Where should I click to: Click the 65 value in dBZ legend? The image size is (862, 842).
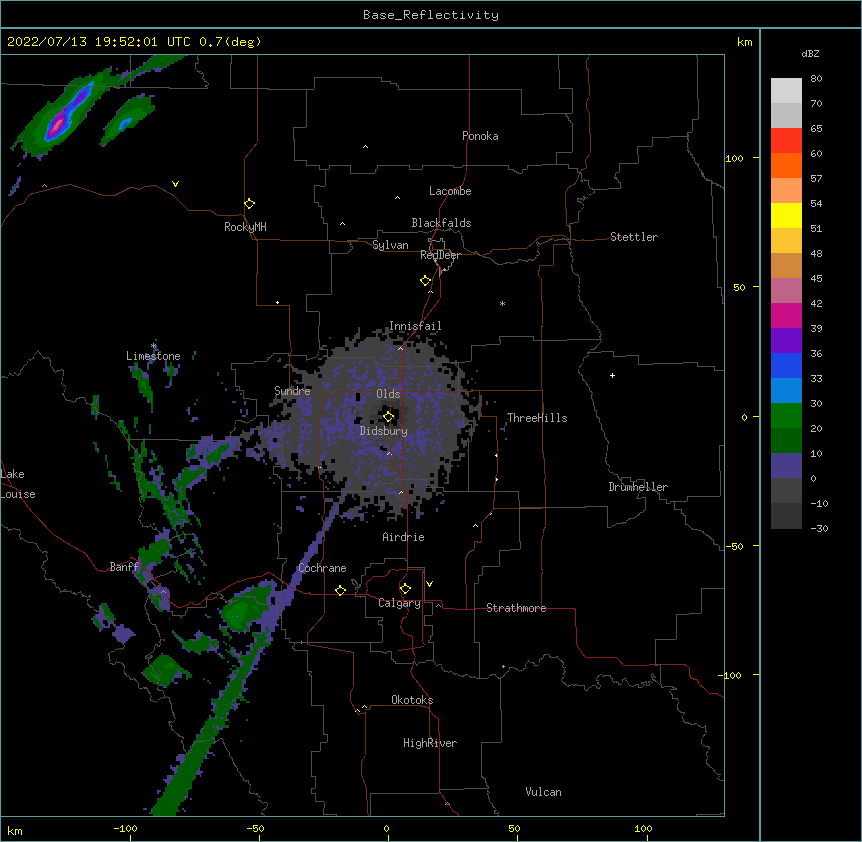click(816, 128)
